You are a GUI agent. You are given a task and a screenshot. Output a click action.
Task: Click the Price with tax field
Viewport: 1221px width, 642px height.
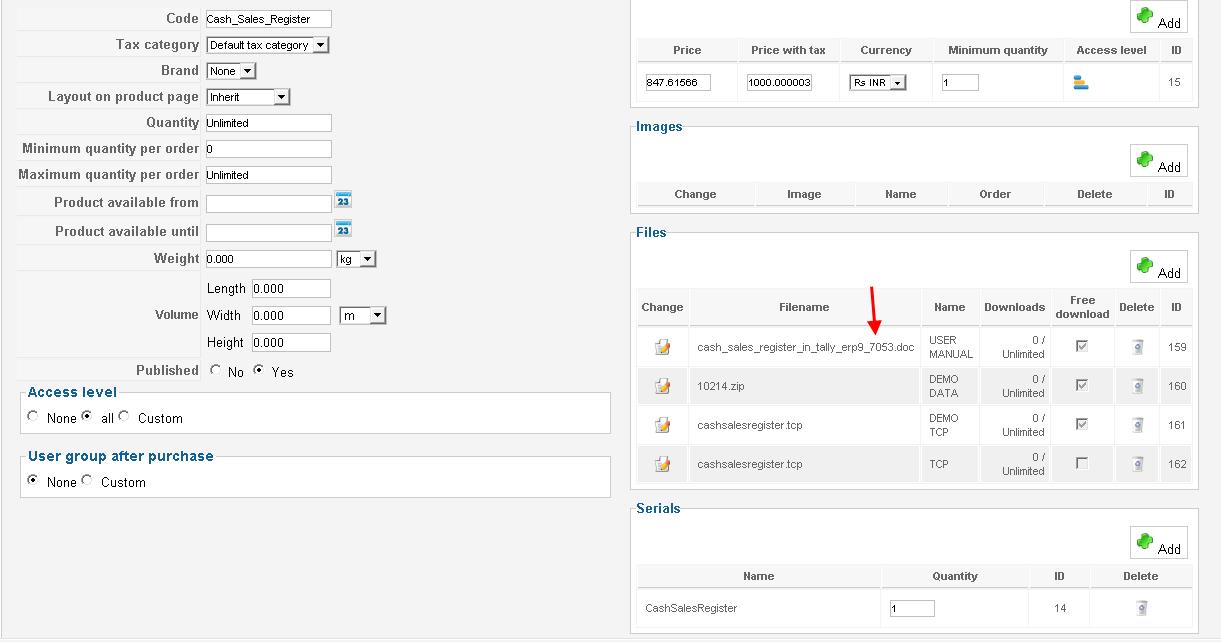pyautogui.click(x=779, y=82)
